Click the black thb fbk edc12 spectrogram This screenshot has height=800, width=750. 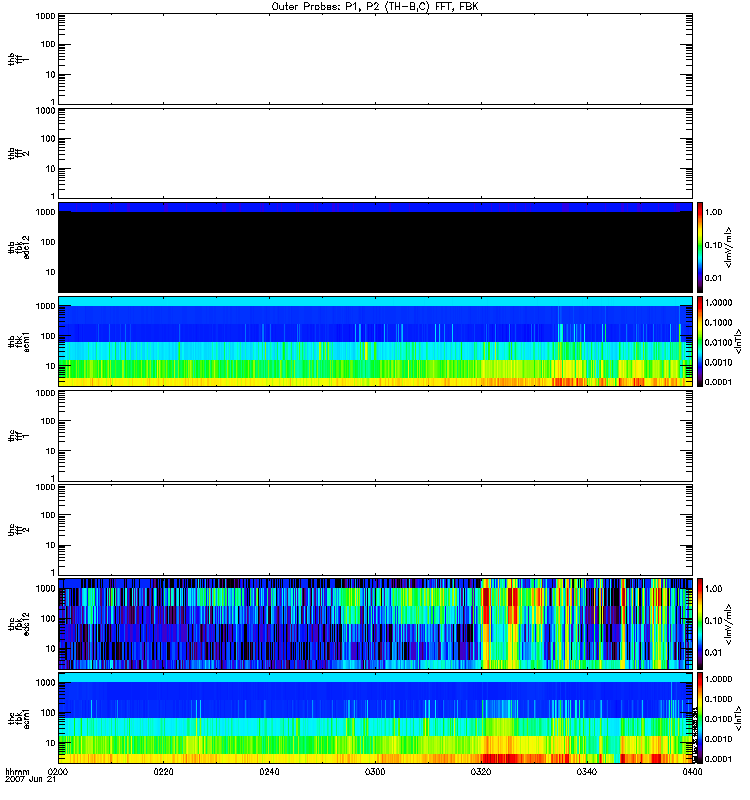375,250
